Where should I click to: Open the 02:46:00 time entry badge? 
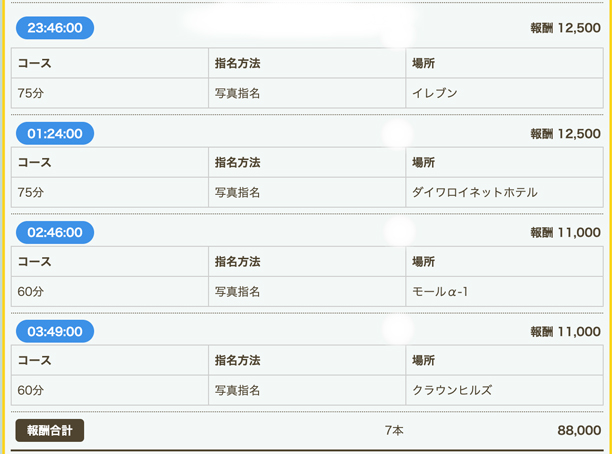55,232
